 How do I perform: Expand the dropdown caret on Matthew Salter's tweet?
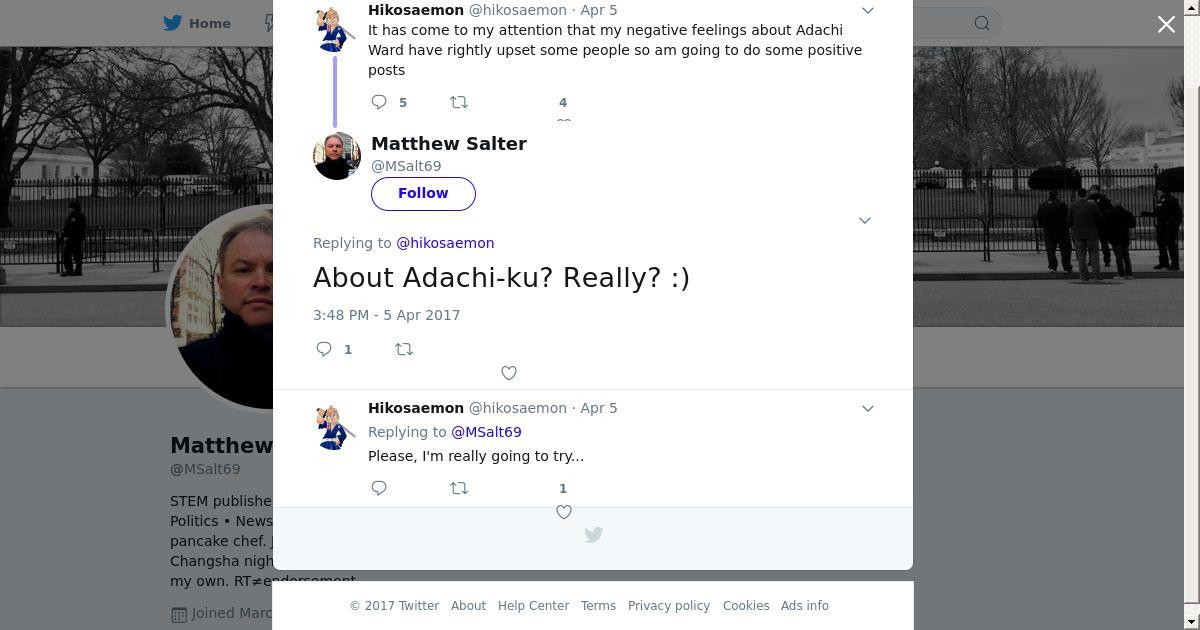coord(865,220)
